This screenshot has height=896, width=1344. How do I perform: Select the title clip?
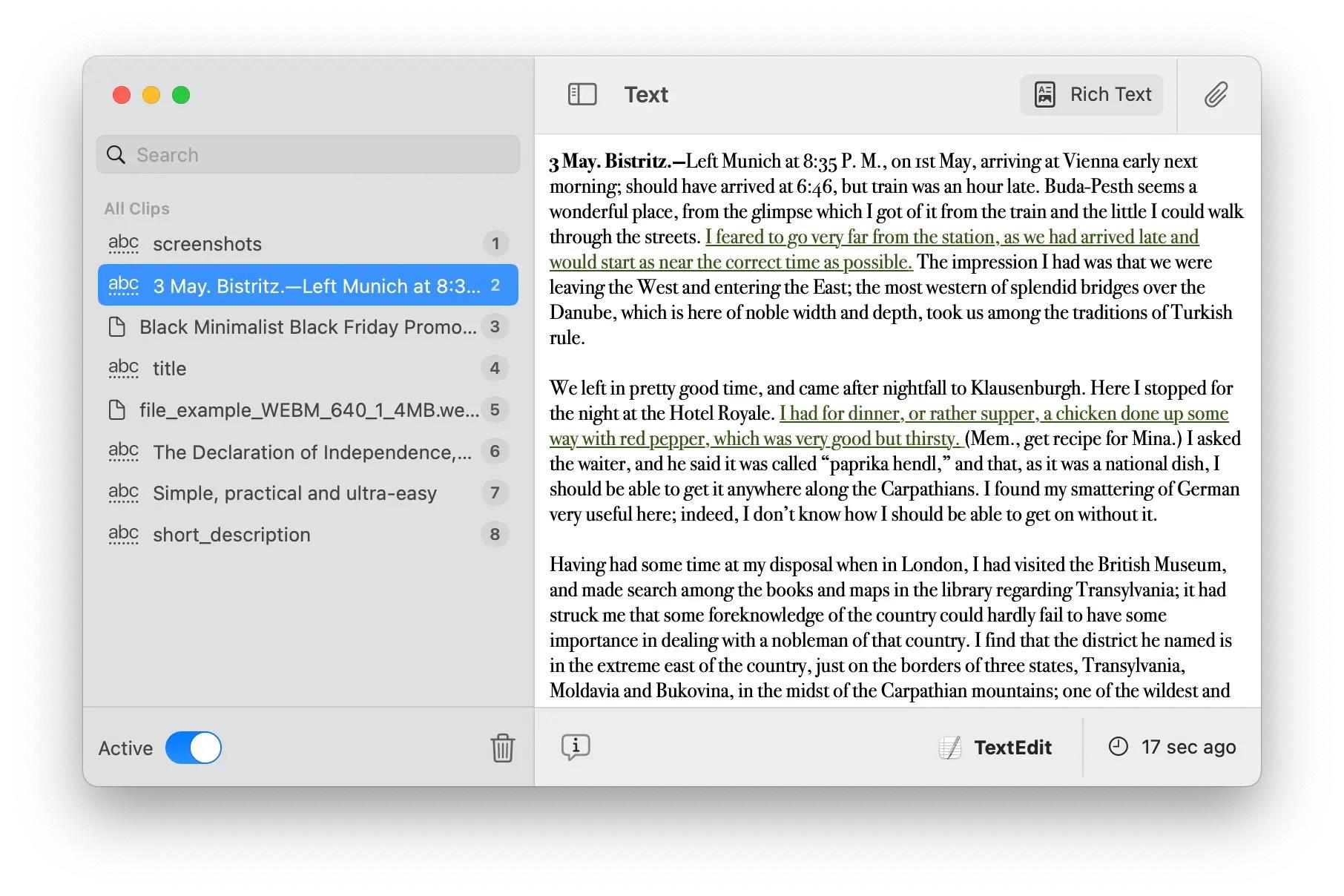point(308,368)
